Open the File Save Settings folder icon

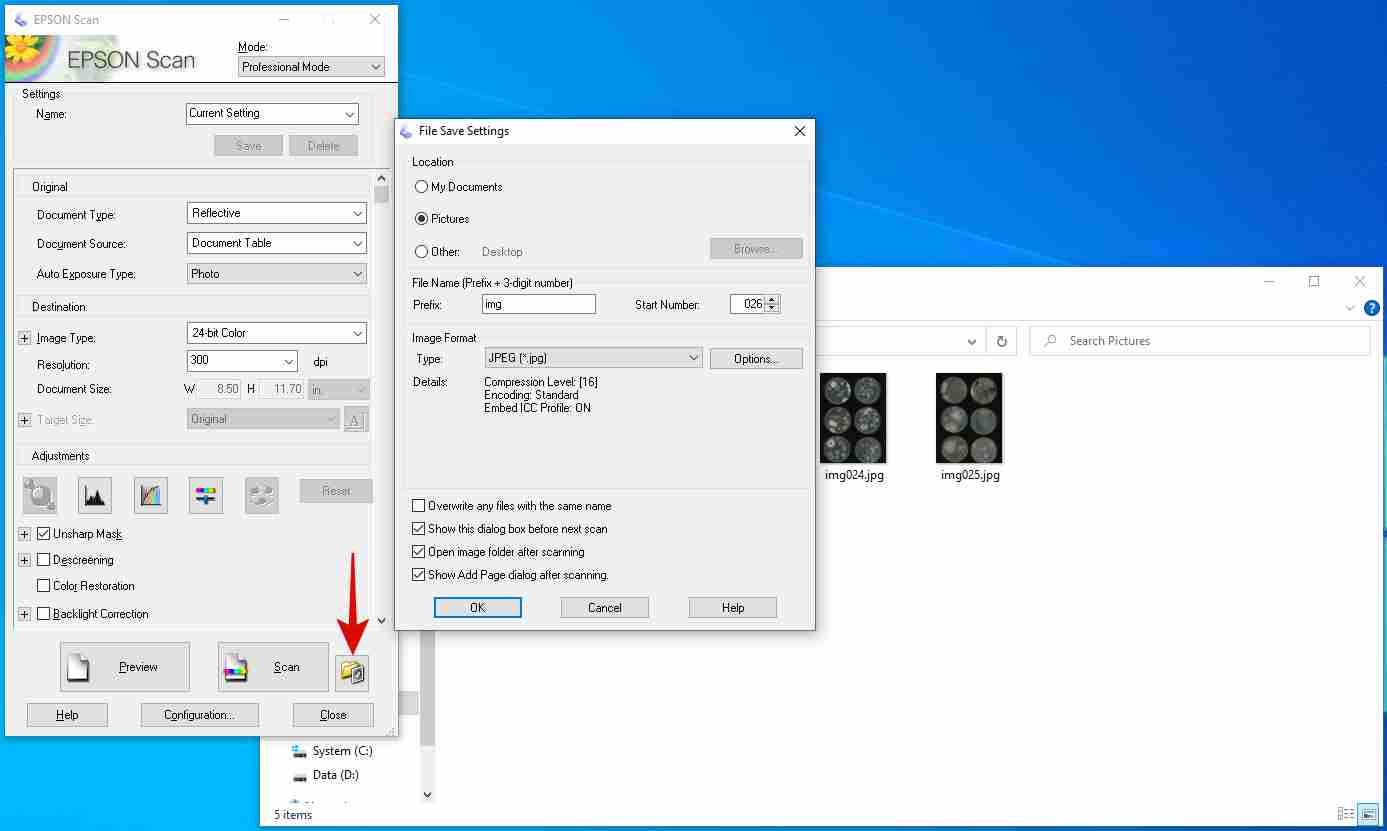353,671
